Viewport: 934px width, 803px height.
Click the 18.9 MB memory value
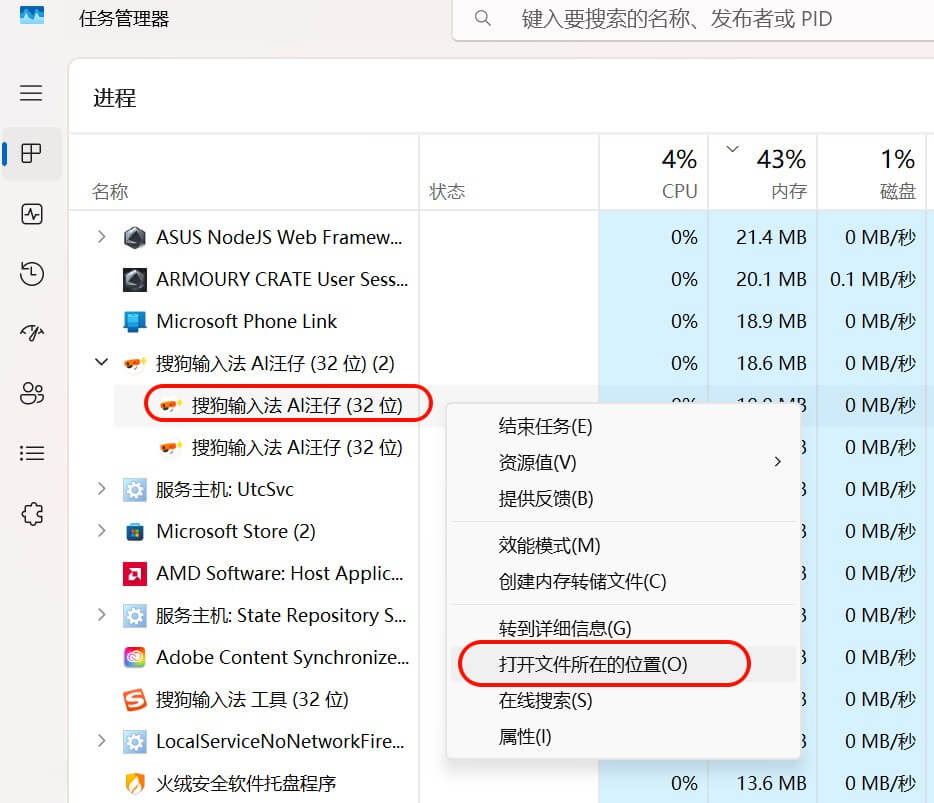771,322
